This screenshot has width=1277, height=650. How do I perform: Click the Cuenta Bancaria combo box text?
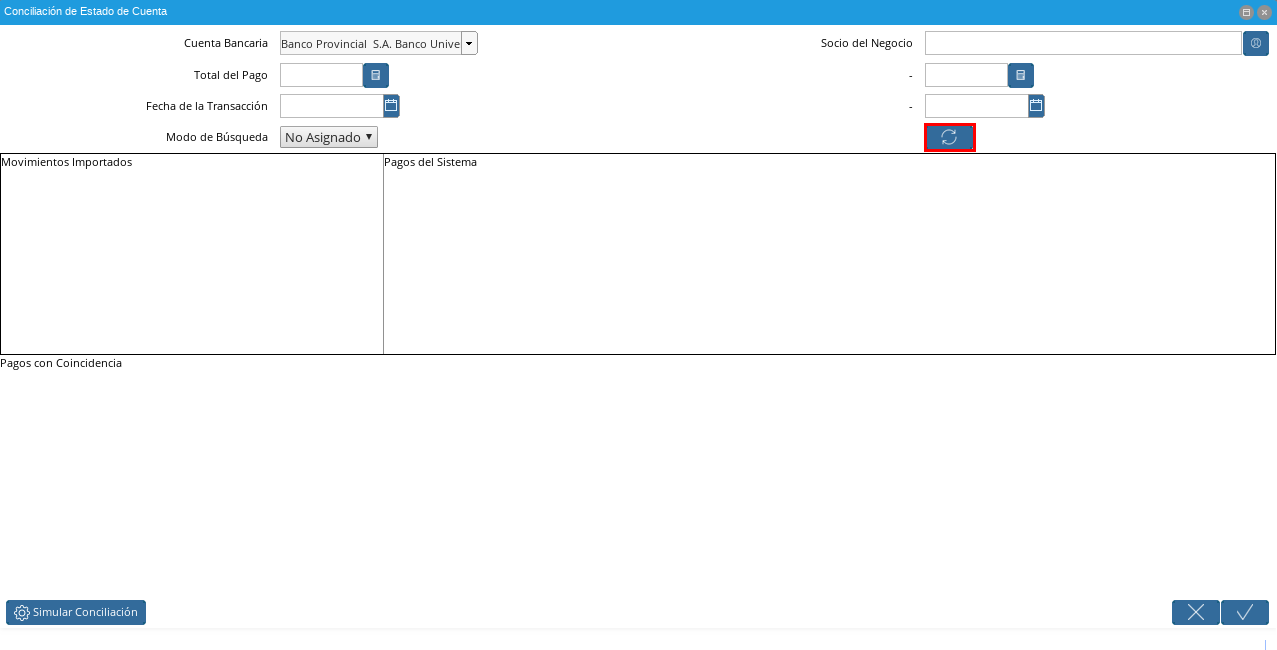[x=370, y=43]
